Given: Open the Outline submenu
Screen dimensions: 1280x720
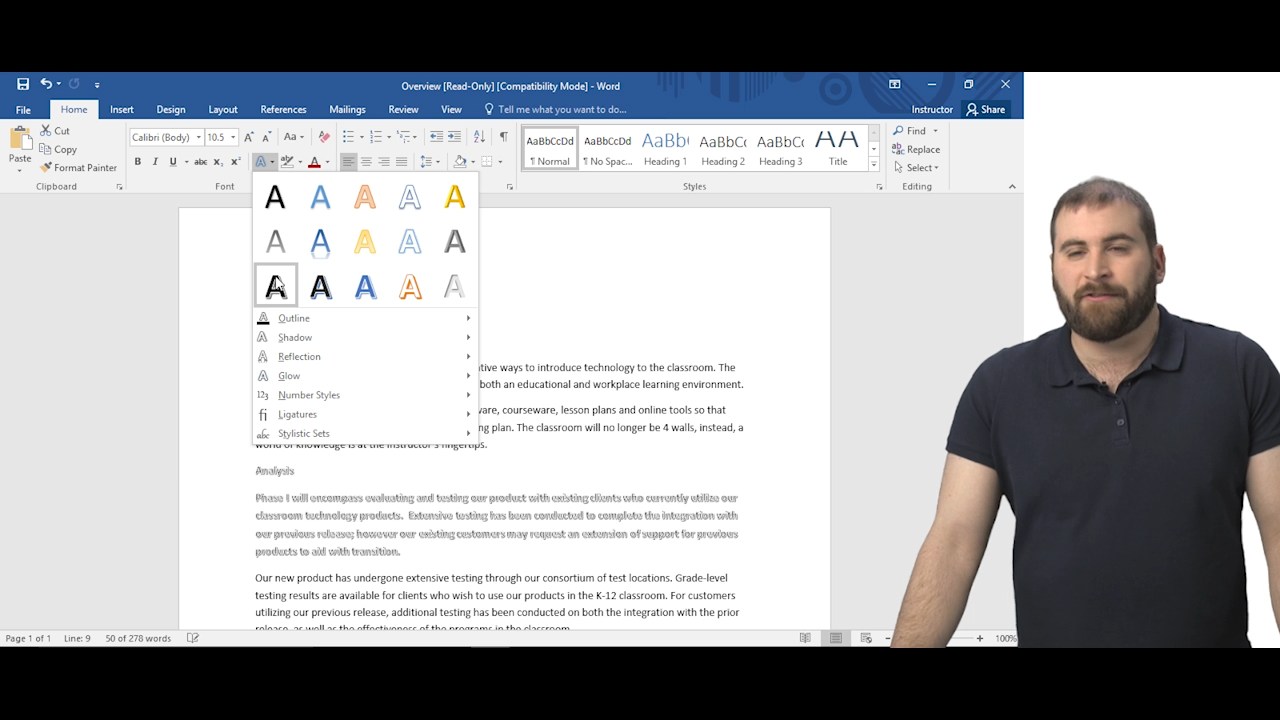Looking at the screenshot, I should coord(364,318).
